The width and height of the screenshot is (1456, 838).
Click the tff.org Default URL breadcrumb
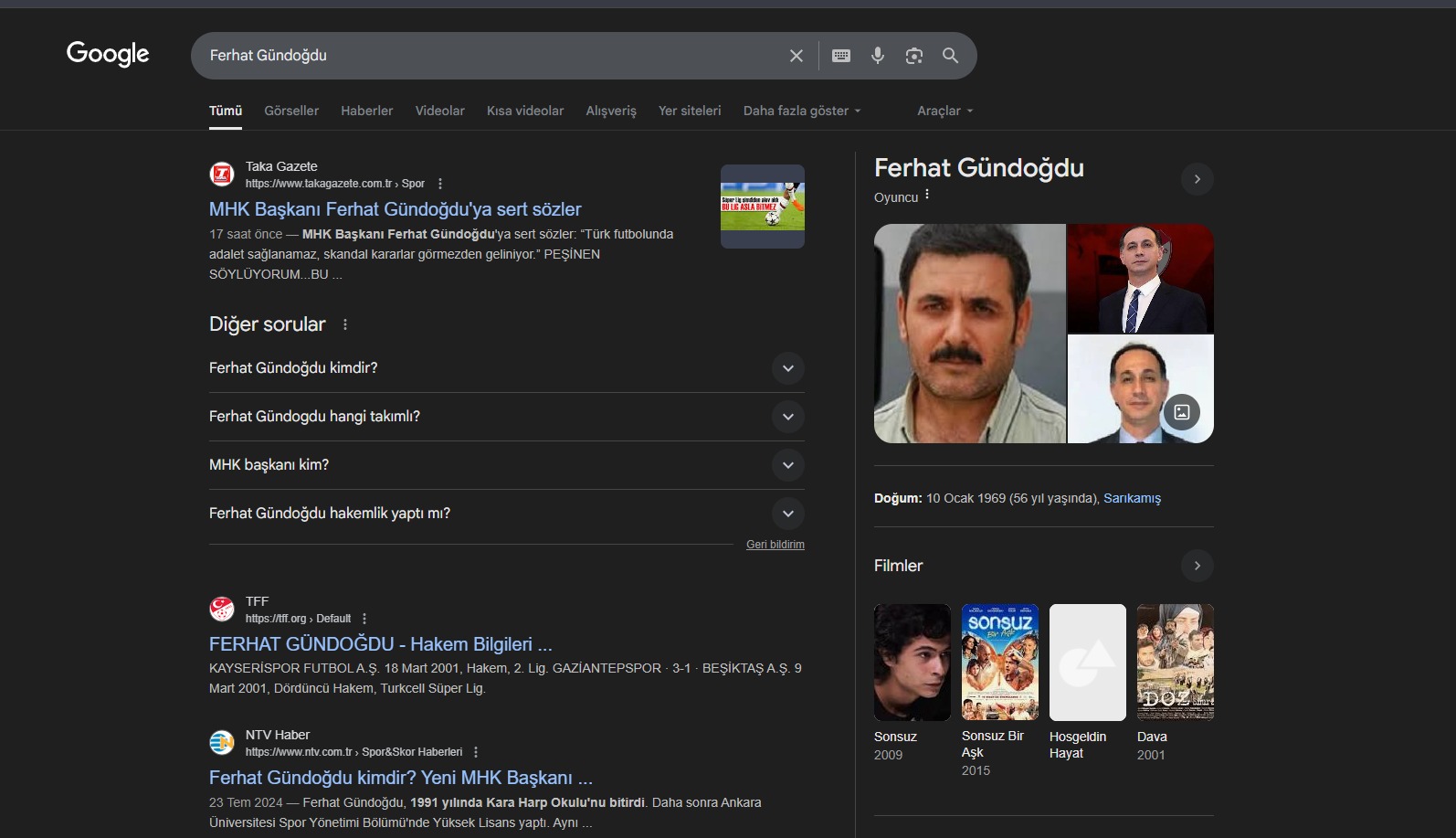coord(298,619)
